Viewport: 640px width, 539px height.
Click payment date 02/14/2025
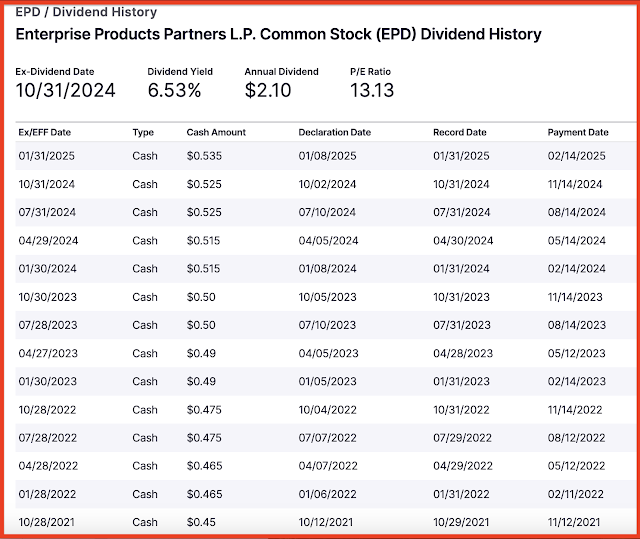pyautogui.click(x=576, y=156)
